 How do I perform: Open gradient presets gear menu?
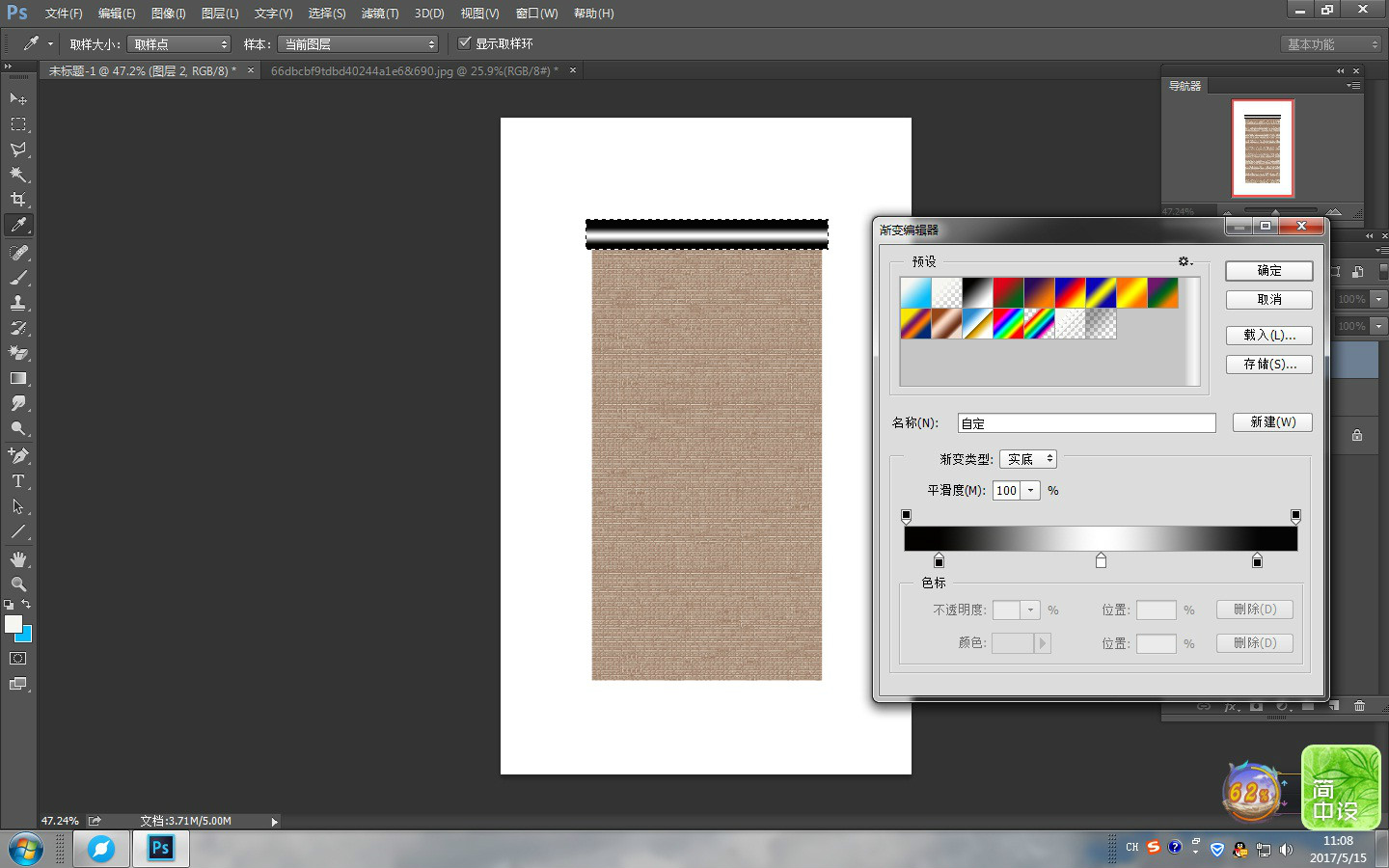point(1185,261)
